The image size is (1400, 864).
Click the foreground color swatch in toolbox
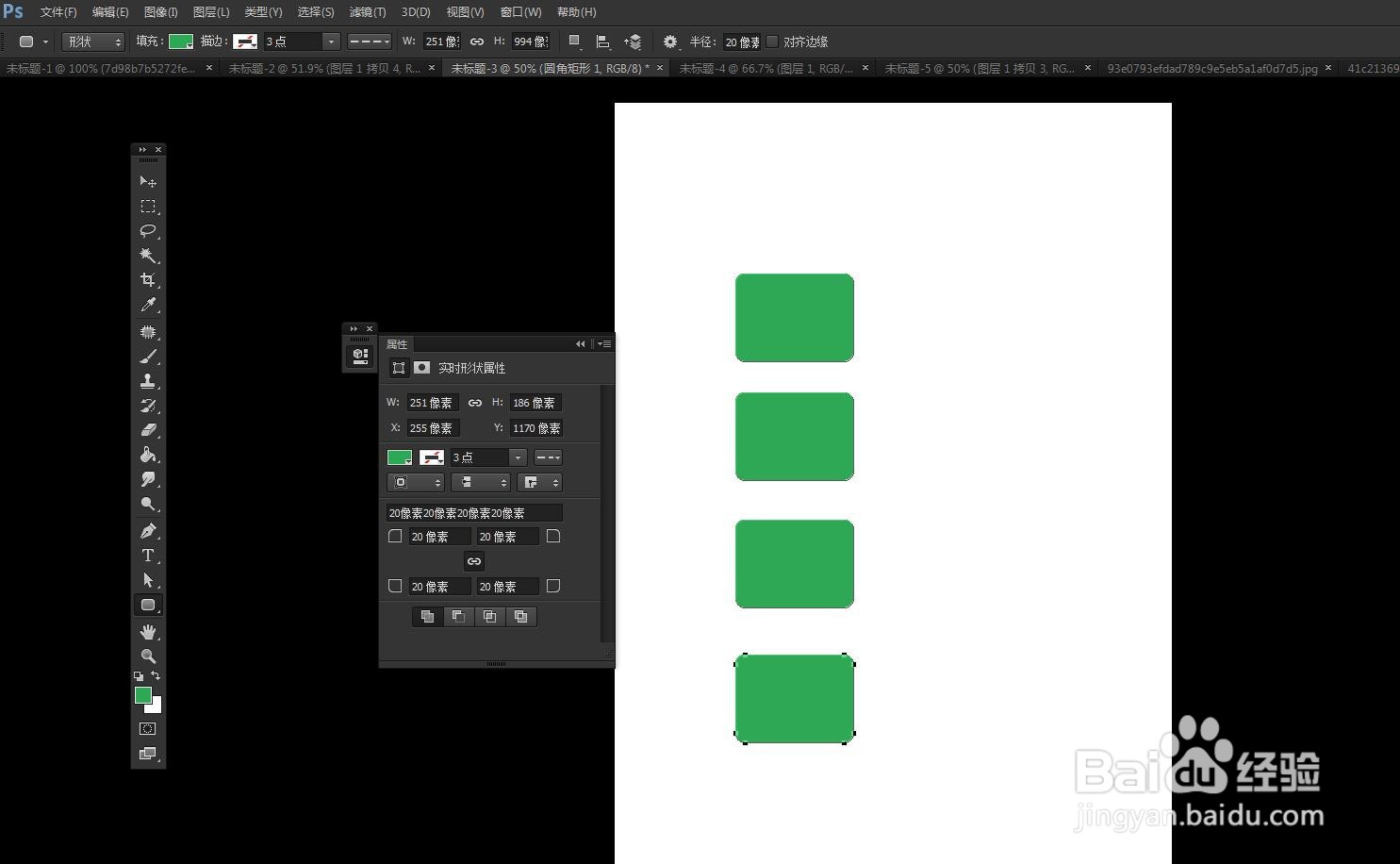143,695
